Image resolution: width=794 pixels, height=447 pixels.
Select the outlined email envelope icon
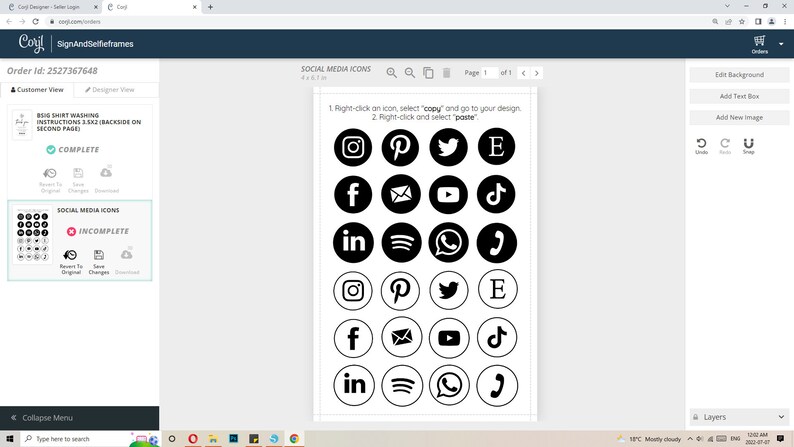point(402,337)
